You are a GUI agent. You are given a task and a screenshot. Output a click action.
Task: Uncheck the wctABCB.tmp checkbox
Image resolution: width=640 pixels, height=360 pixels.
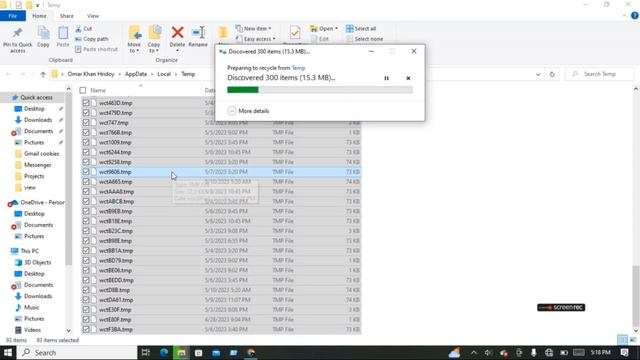[x=86, y=201]
